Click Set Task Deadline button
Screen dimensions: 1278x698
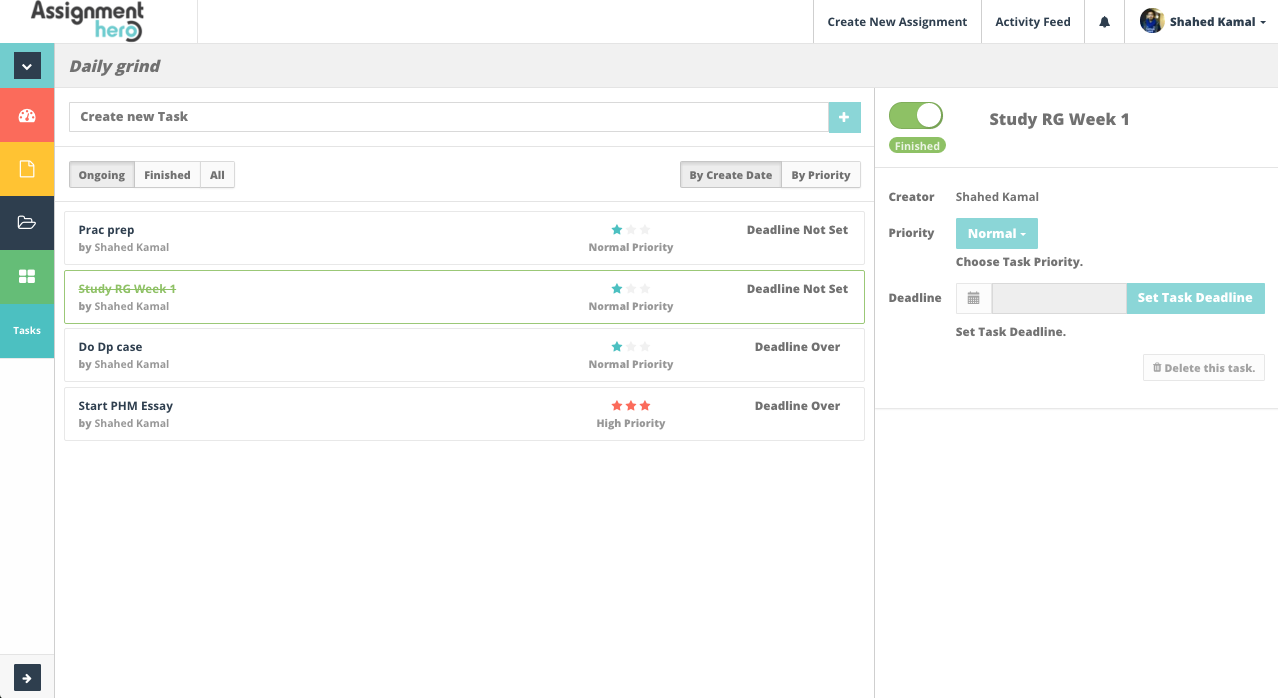point(1195,298)
